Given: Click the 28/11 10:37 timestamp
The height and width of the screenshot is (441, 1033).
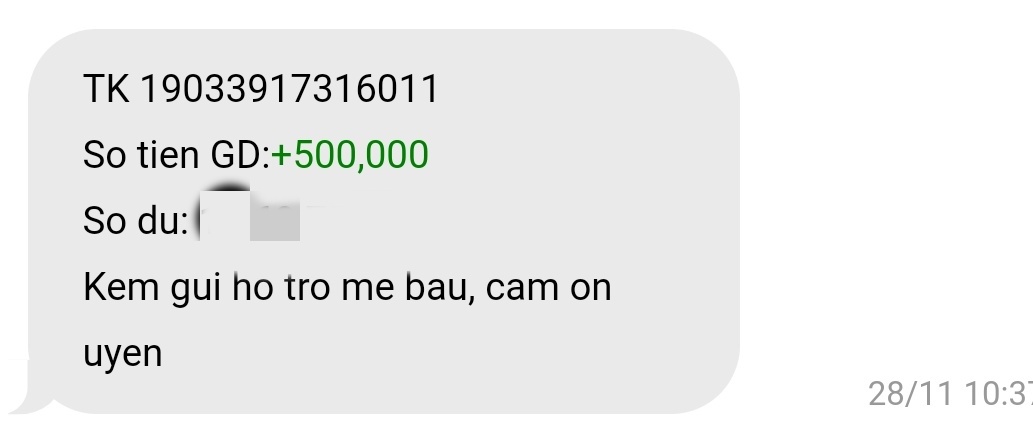Looking at the screenshot, I should point(951,394).
